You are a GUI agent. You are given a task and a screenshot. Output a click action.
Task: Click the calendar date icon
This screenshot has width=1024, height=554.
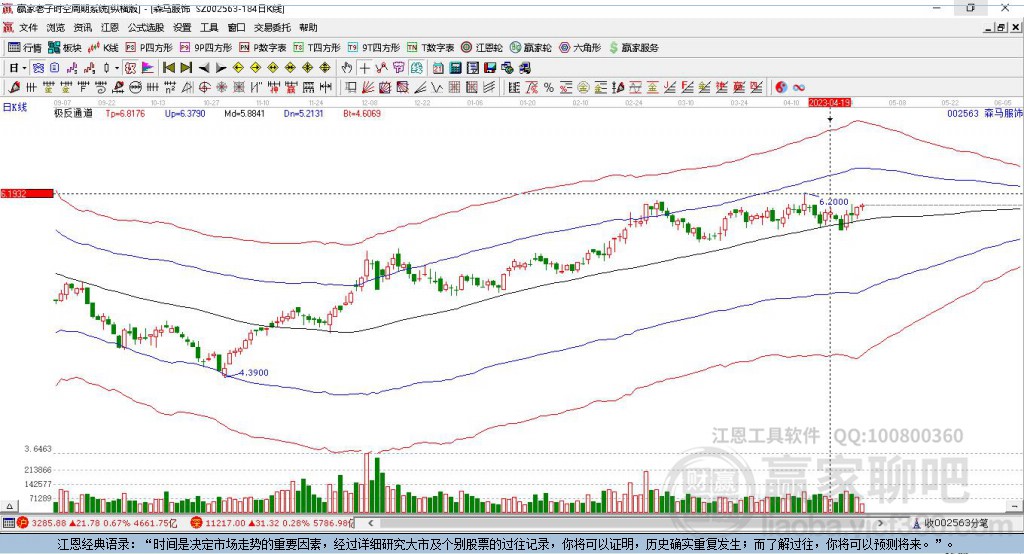click(438, 68)
